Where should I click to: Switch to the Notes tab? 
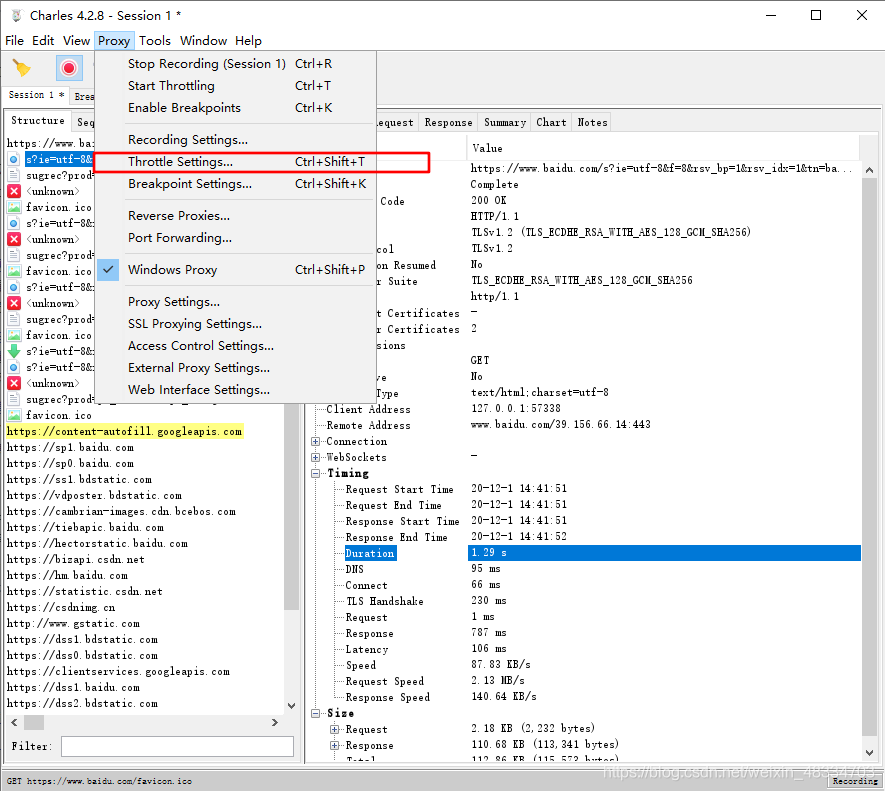[x=592, y=123]
